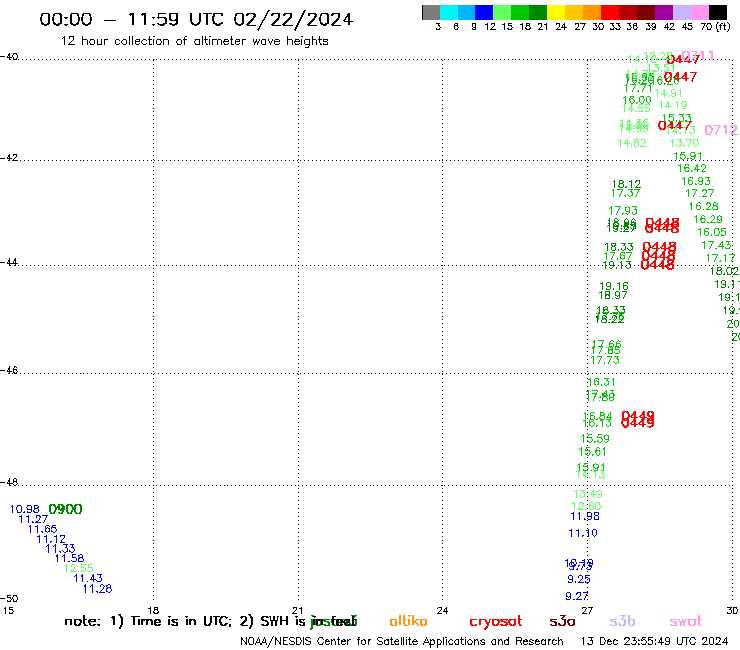Click the purple swatch in the color scale
The width and height of the screenshot is (740, 650).
tap(664, 12)
